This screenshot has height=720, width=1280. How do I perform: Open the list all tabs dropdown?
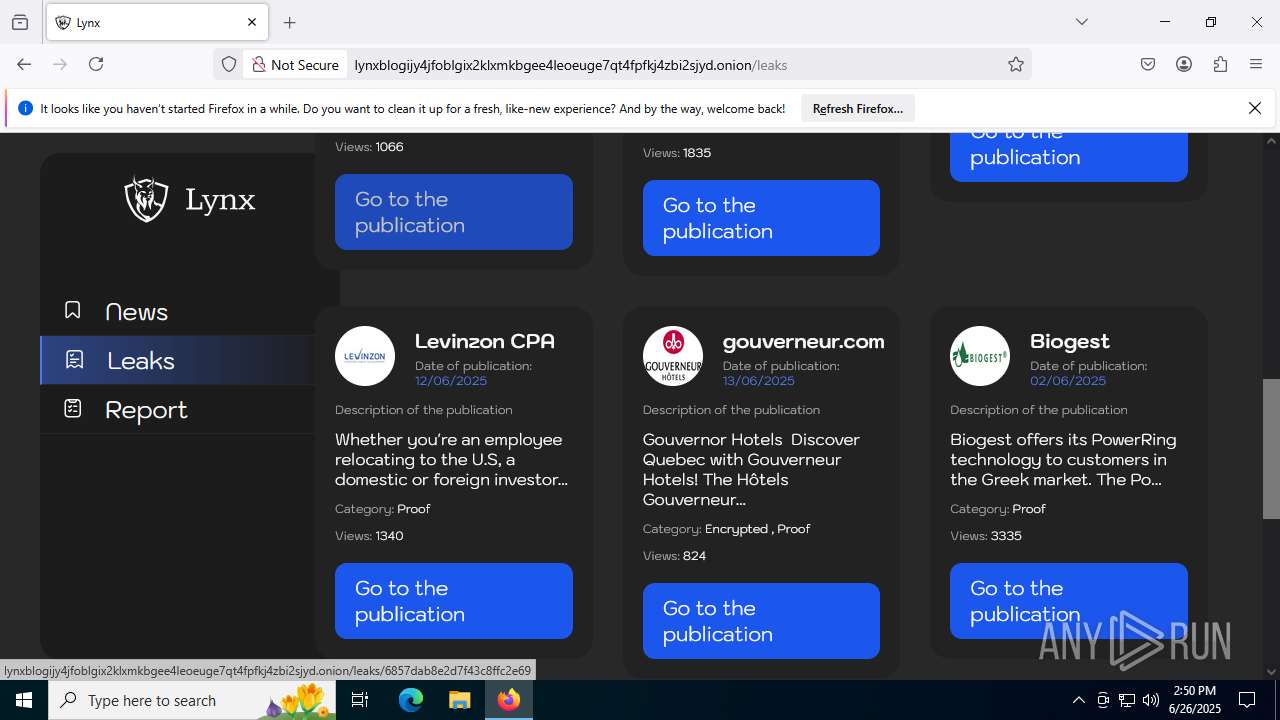(x=1081, y=22)
